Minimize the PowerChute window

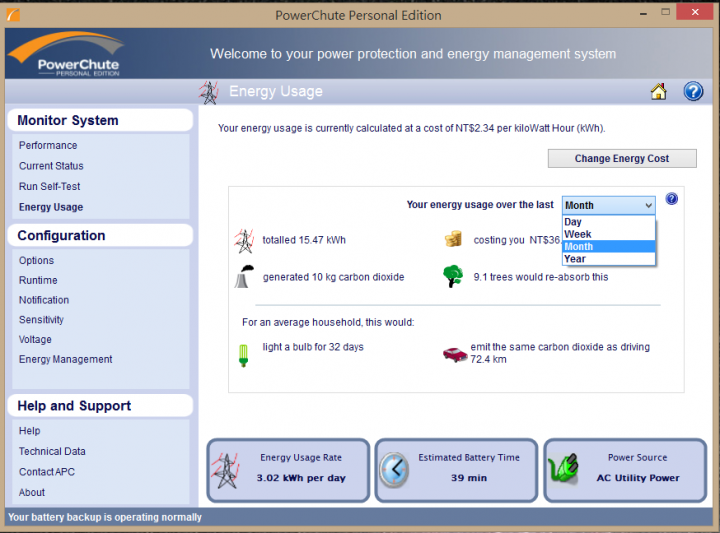(x=643, y=13)
